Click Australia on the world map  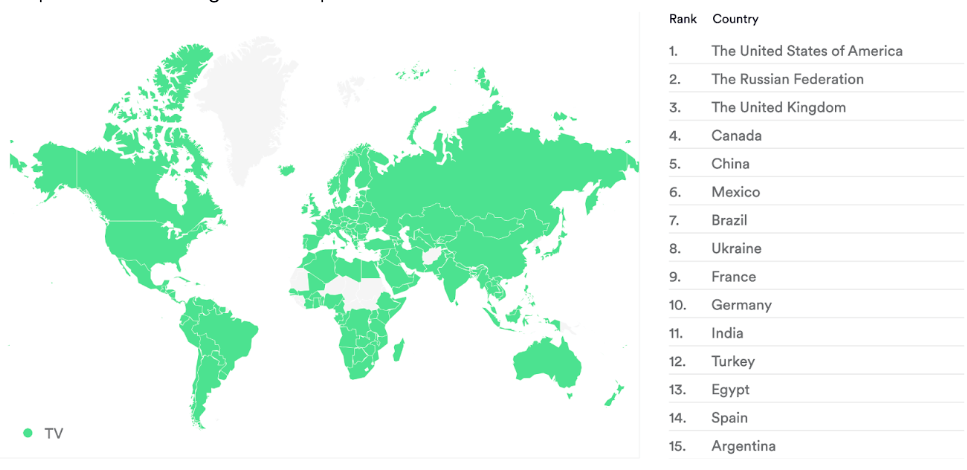546,363
